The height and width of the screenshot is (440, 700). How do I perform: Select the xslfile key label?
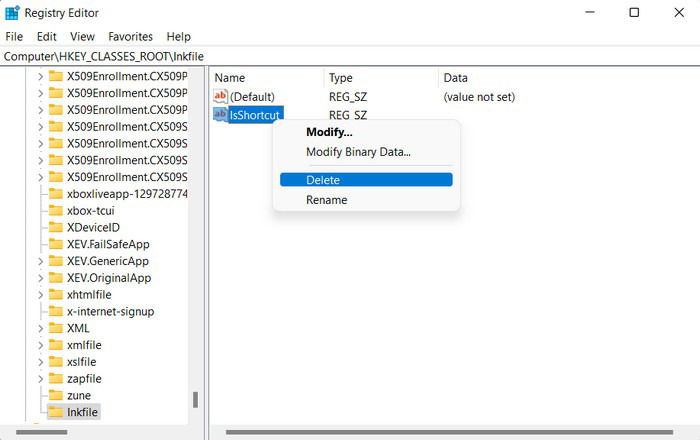(x=82, y=362)
